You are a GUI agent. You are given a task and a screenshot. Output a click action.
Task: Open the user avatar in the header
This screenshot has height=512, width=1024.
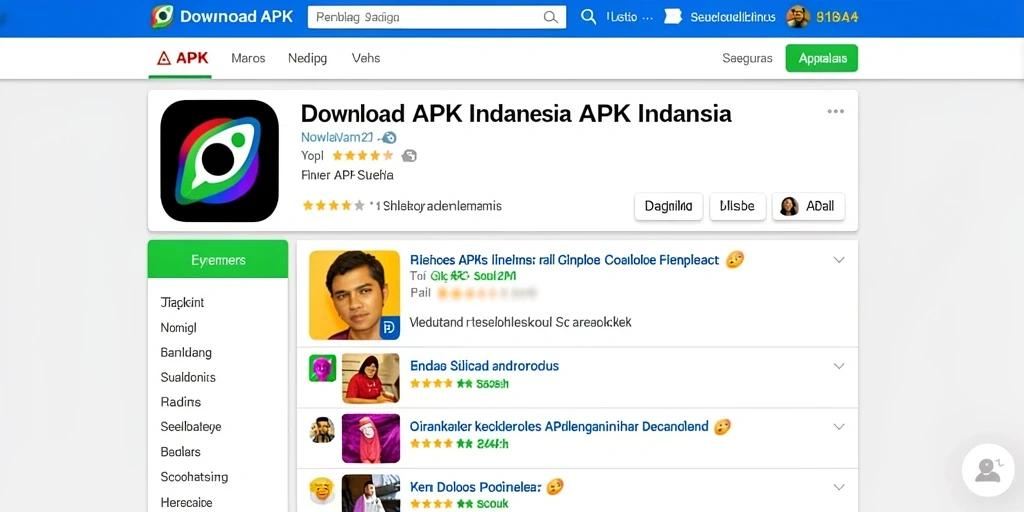pos(797,17)
